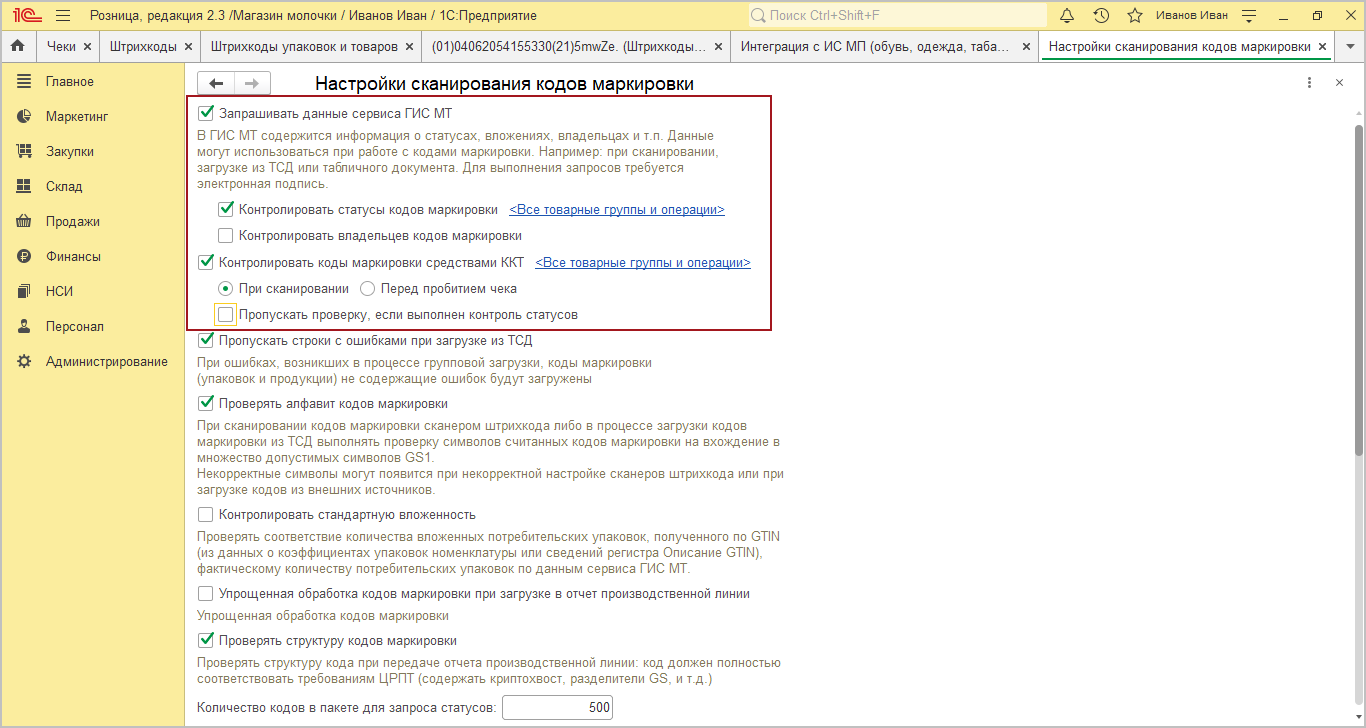Go to home page tab icon

pos(17,46)
